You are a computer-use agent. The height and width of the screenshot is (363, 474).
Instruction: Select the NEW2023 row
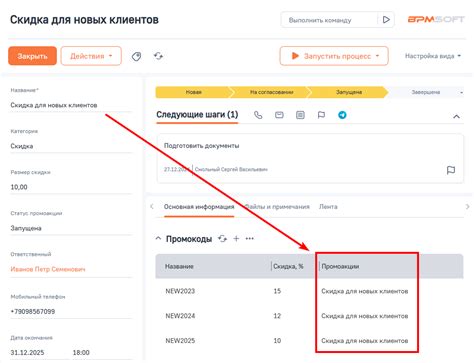pyautogui.click(x=309, y=291)
